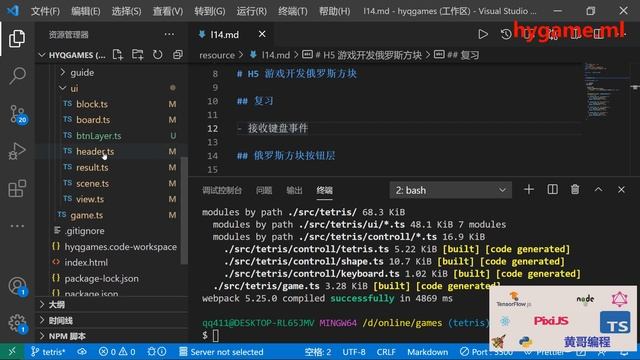Image resolution: width=640 pixels, height=360 pixels.
Task: Open index.html in explorer
Action: [86, 262]
